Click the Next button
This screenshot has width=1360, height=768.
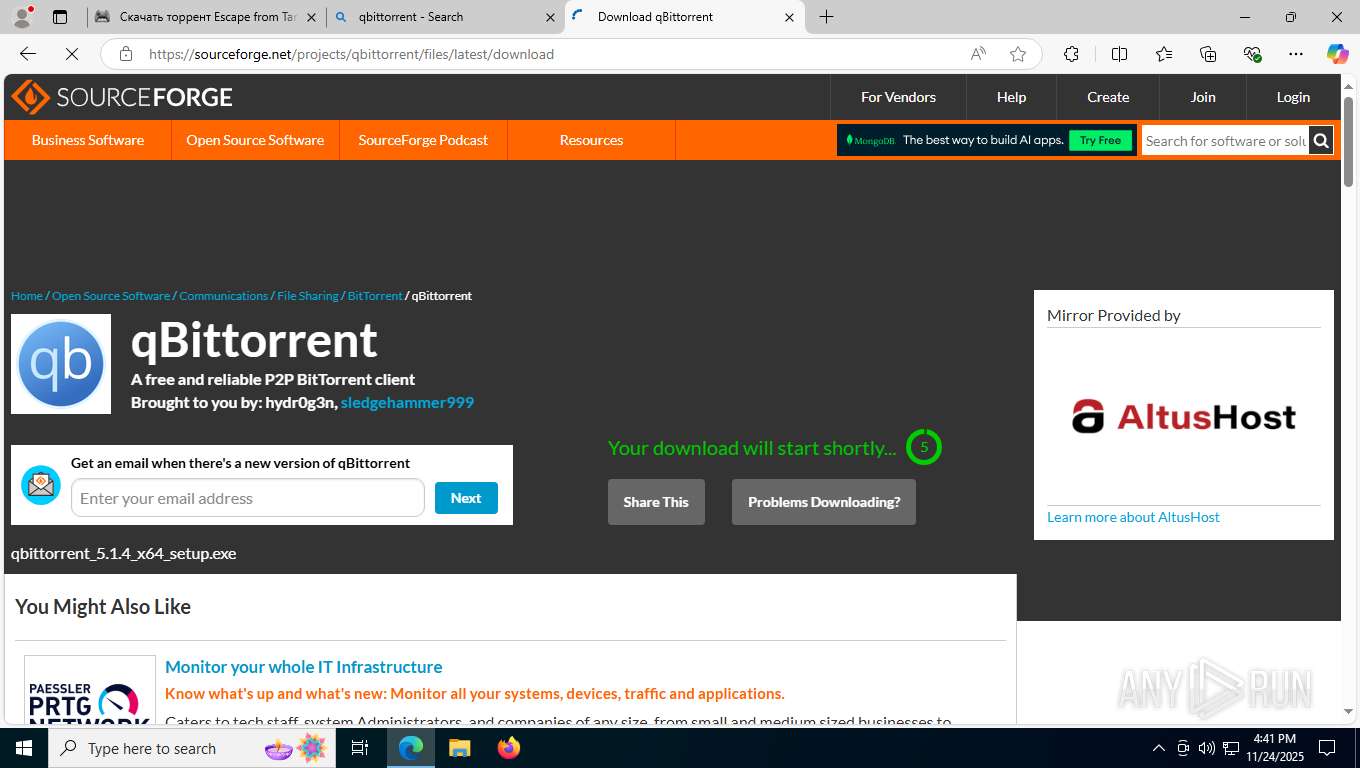pos(466,498)
